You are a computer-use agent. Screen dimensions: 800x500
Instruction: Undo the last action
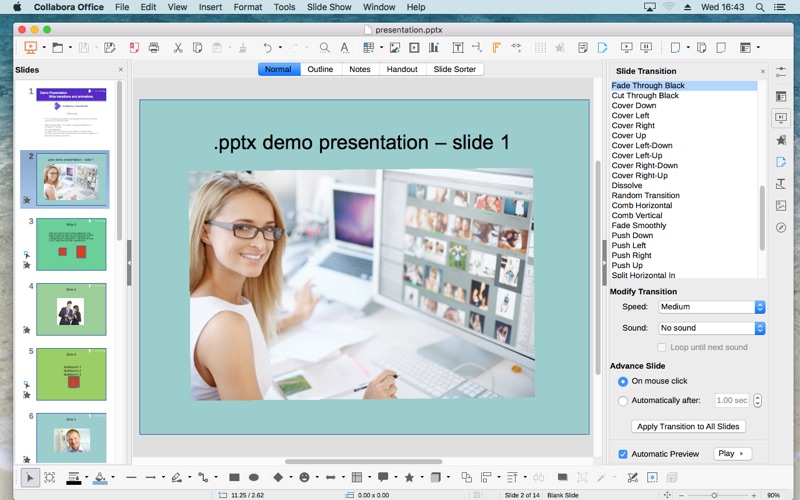(x=267, y=47)
